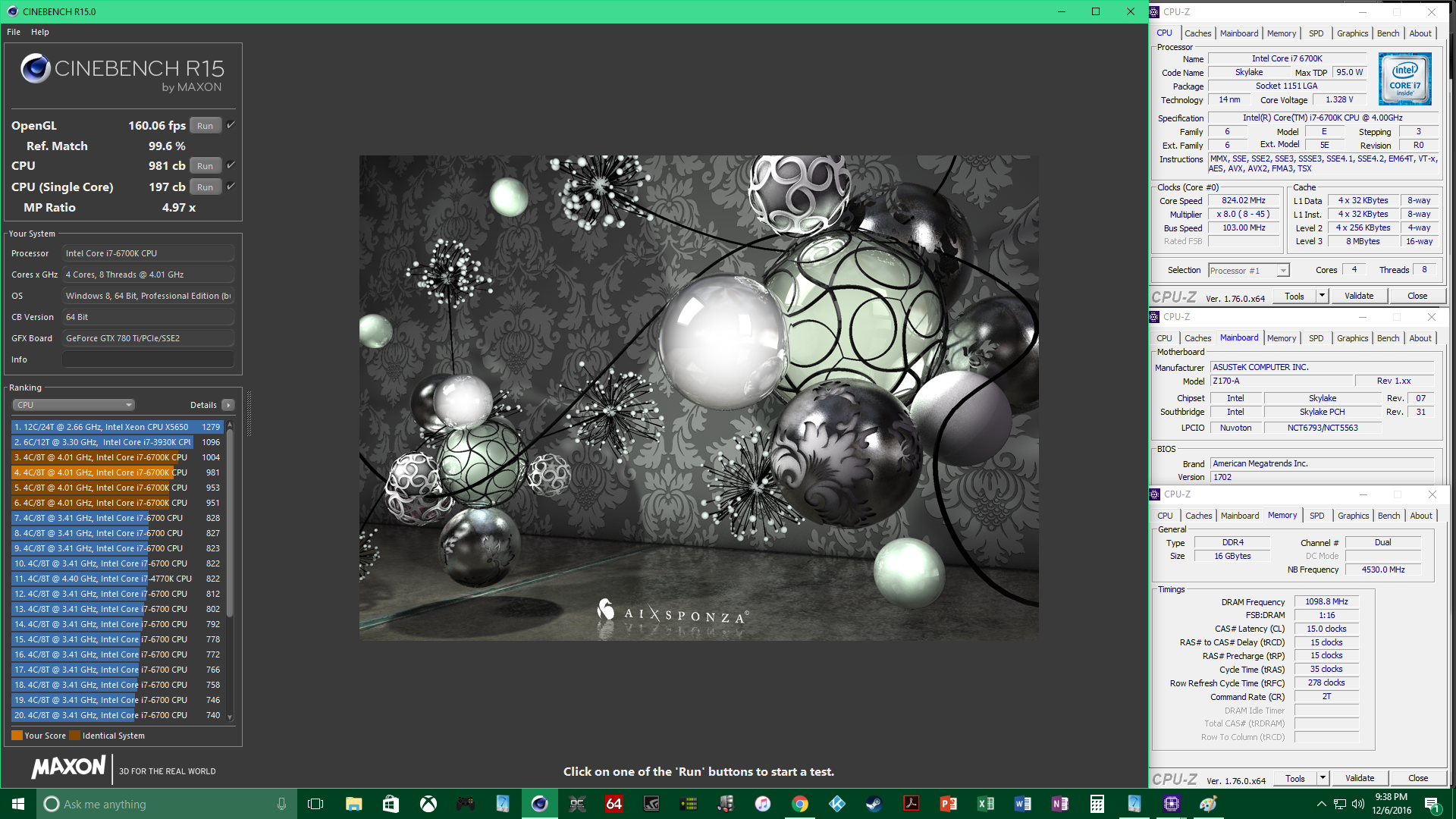This screenshot has height=819, width=1456.
Task: Open Calculator from the taskbar
Action: coord(1097,804)
